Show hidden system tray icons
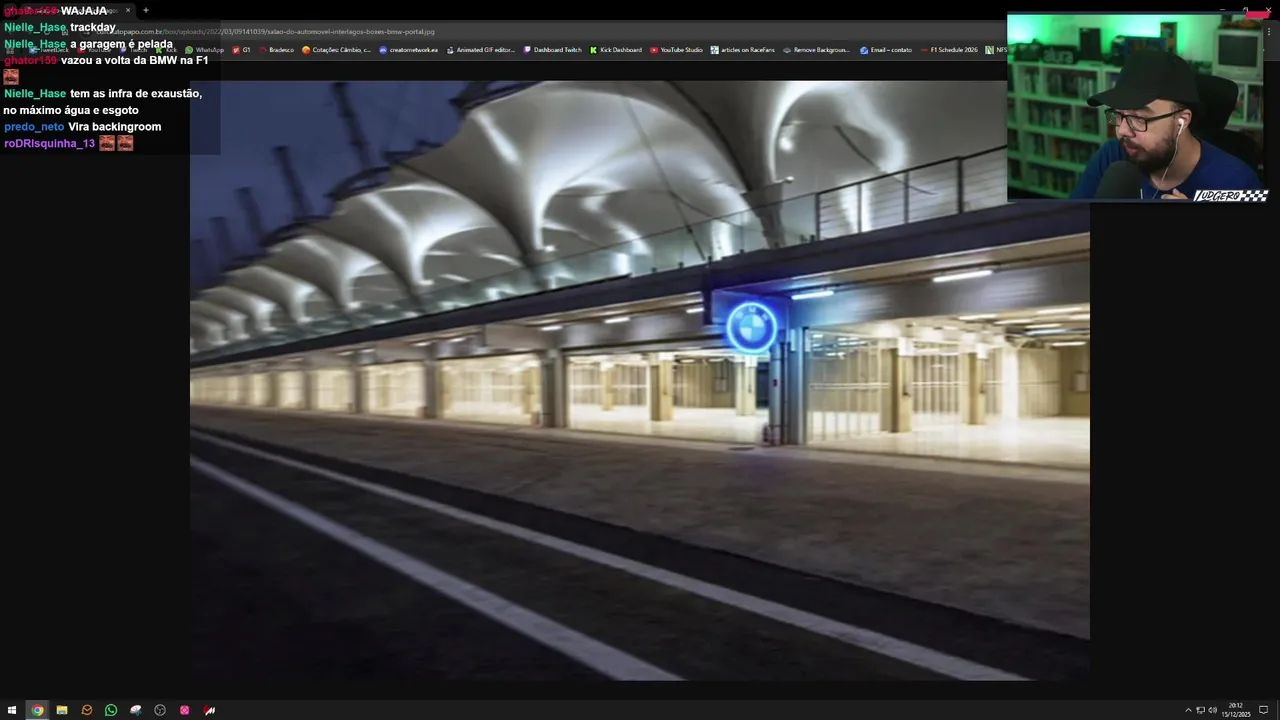Screen dimensions: 1280x720 [x=1188, y=710]
